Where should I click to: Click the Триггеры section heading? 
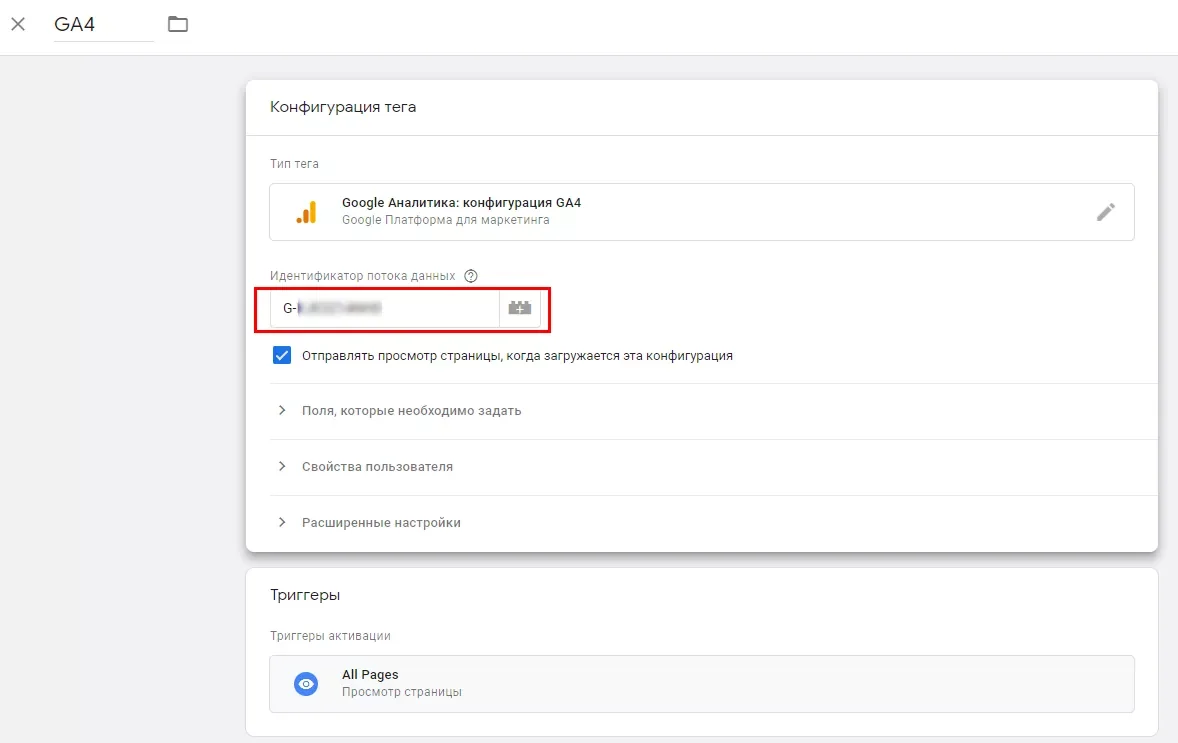(x=305, y=595)
